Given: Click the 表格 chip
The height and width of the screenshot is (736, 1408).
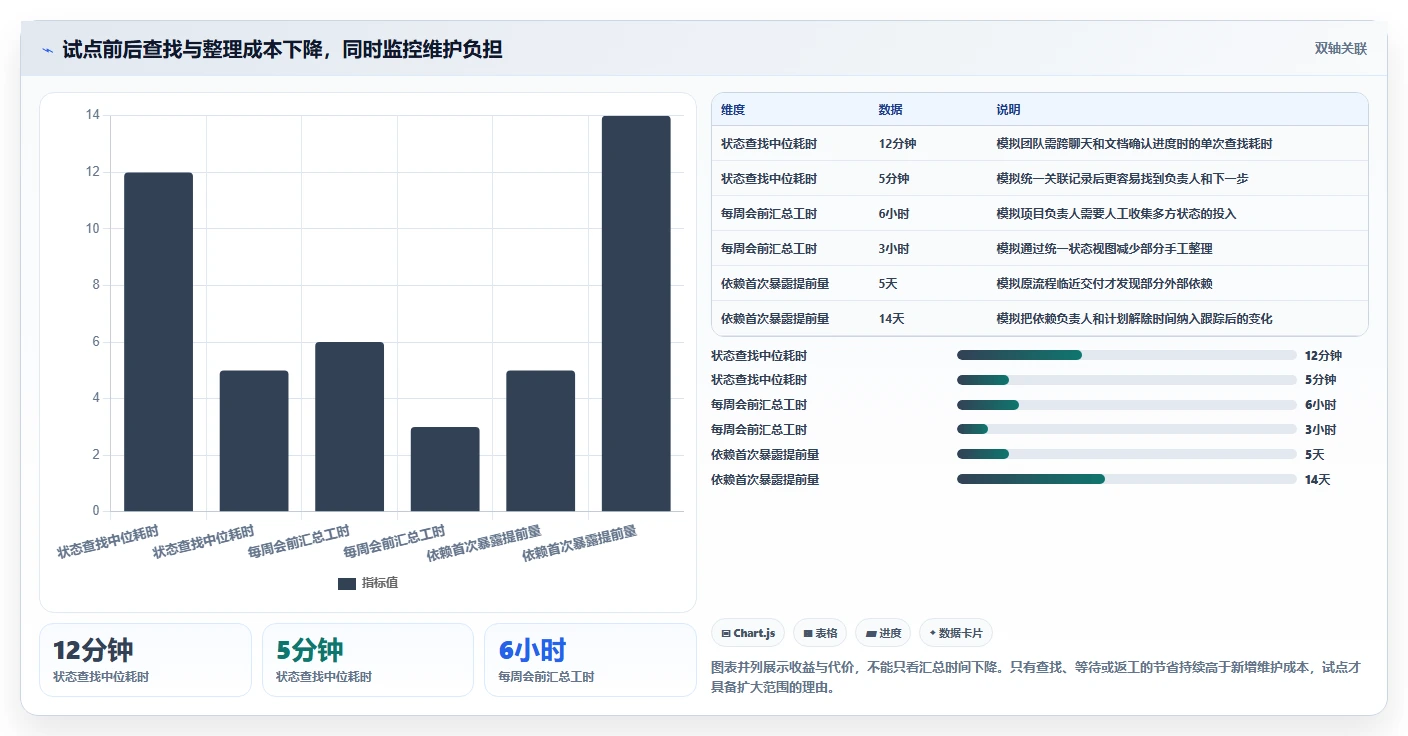Looking at the screenshot, I should [x=820, y=633].
